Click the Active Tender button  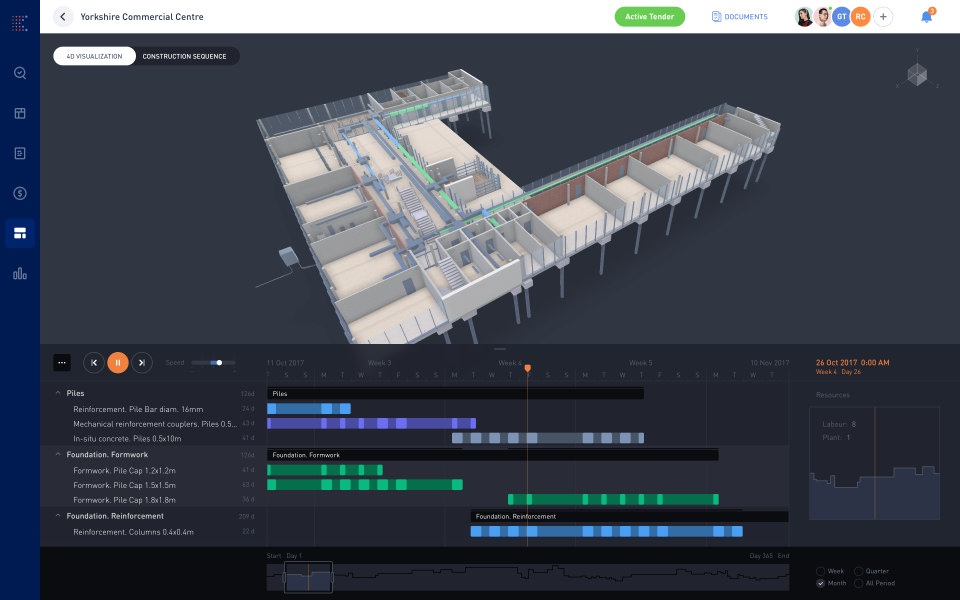[649, 17]
